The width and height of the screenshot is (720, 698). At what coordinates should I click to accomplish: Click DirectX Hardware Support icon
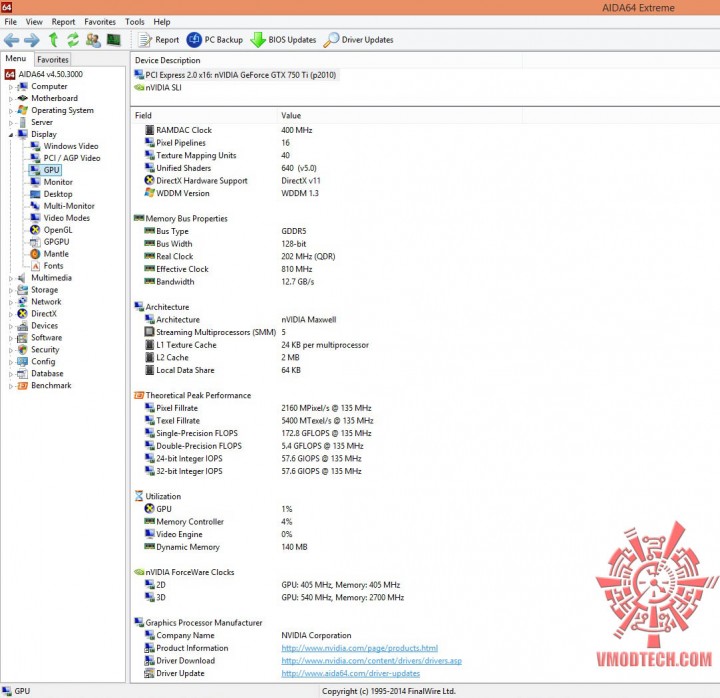point(149,180)
